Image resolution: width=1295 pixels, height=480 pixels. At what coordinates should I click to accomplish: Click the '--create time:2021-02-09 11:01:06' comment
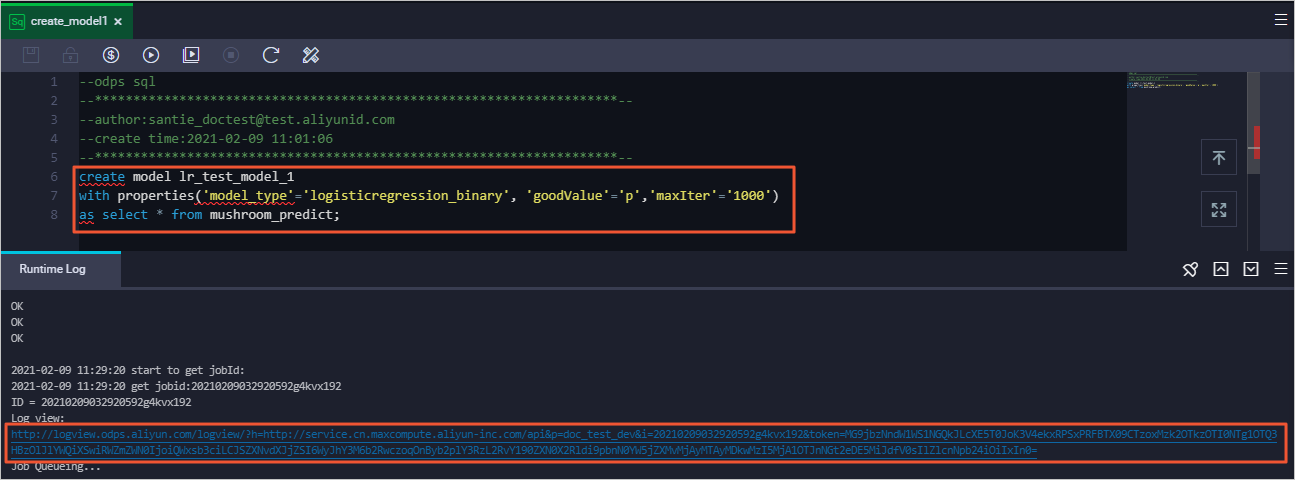[206, 138]
